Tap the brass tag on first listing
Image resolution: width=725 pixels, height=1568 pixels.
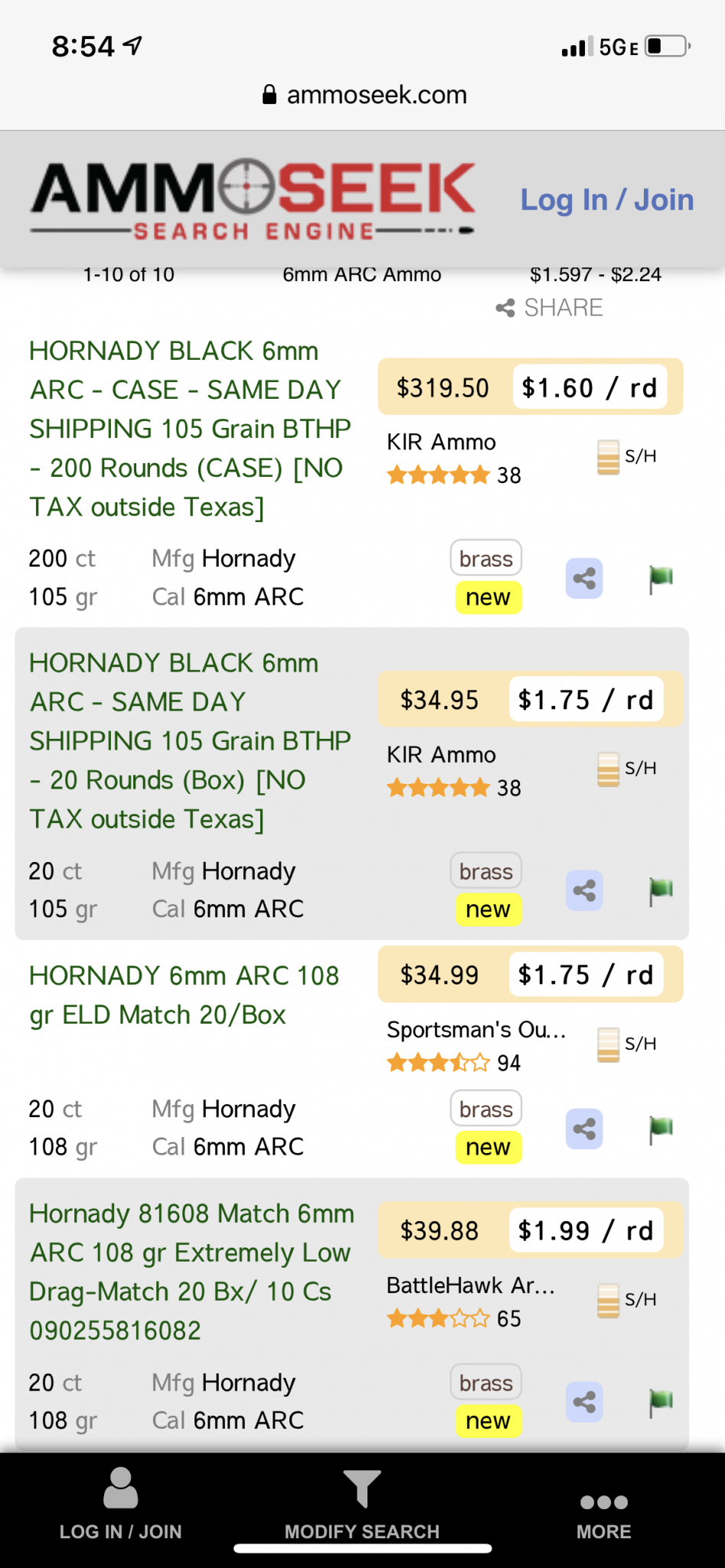click(x=486, y=559)
